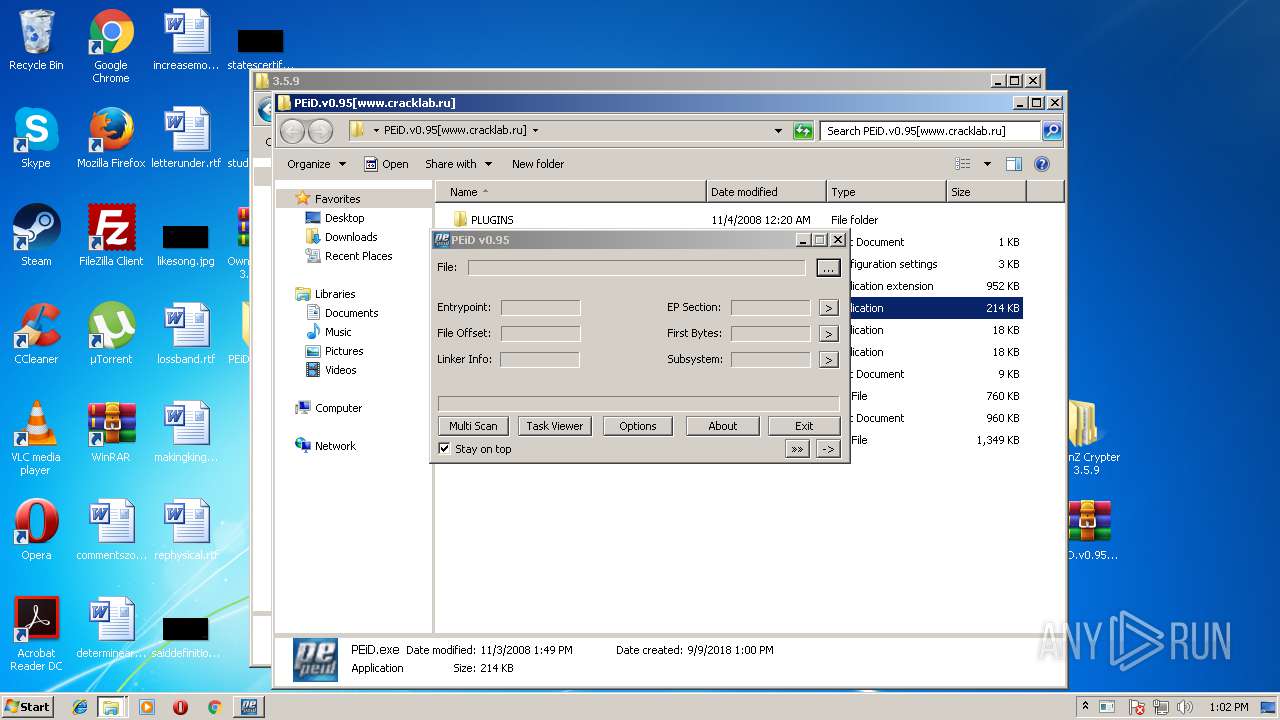Select the Skype desktop icon
The width and height of the screenshot is (1280, 720).
36,138
